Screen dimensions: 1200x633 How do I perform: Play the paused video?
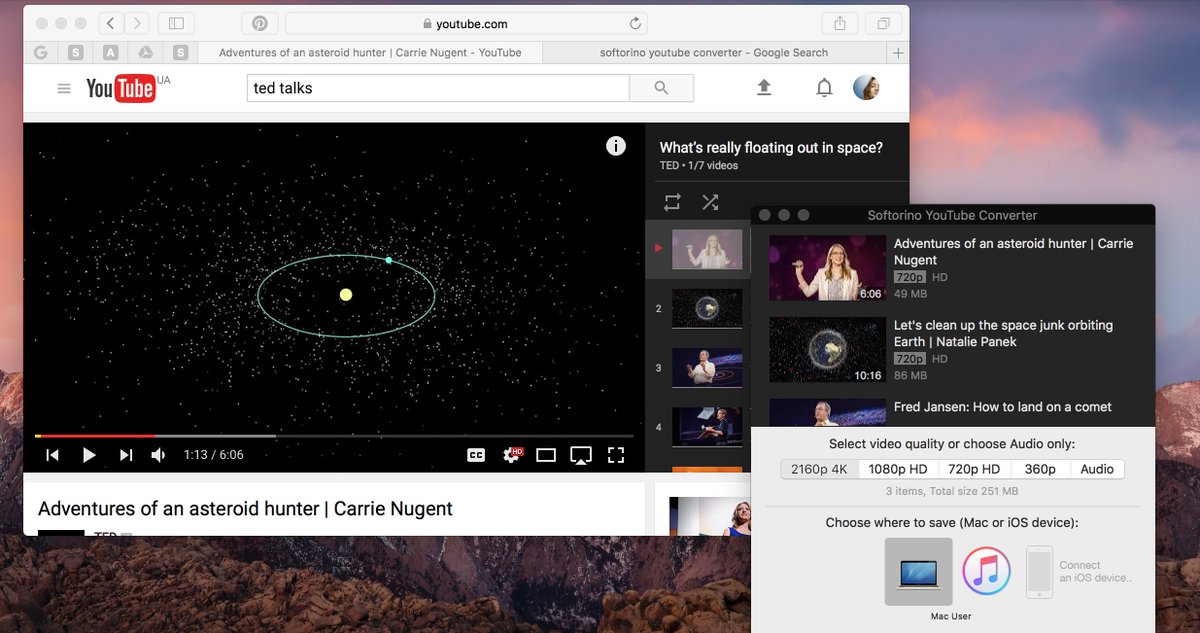click(x=89, y=455)
